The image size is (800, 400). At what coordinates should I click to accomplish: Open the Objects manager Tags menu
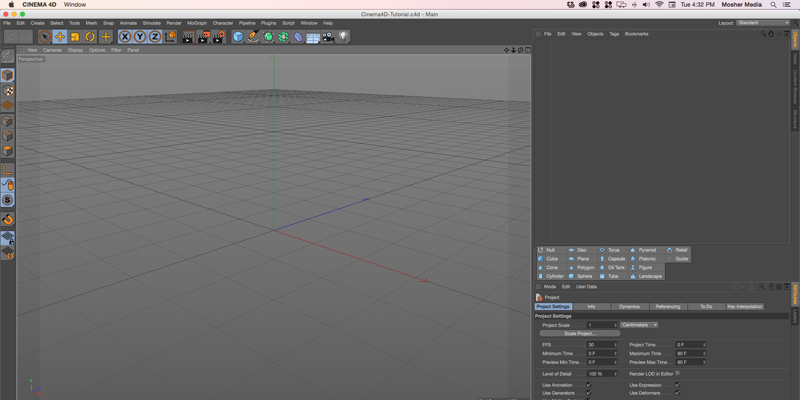coord(614,34)
